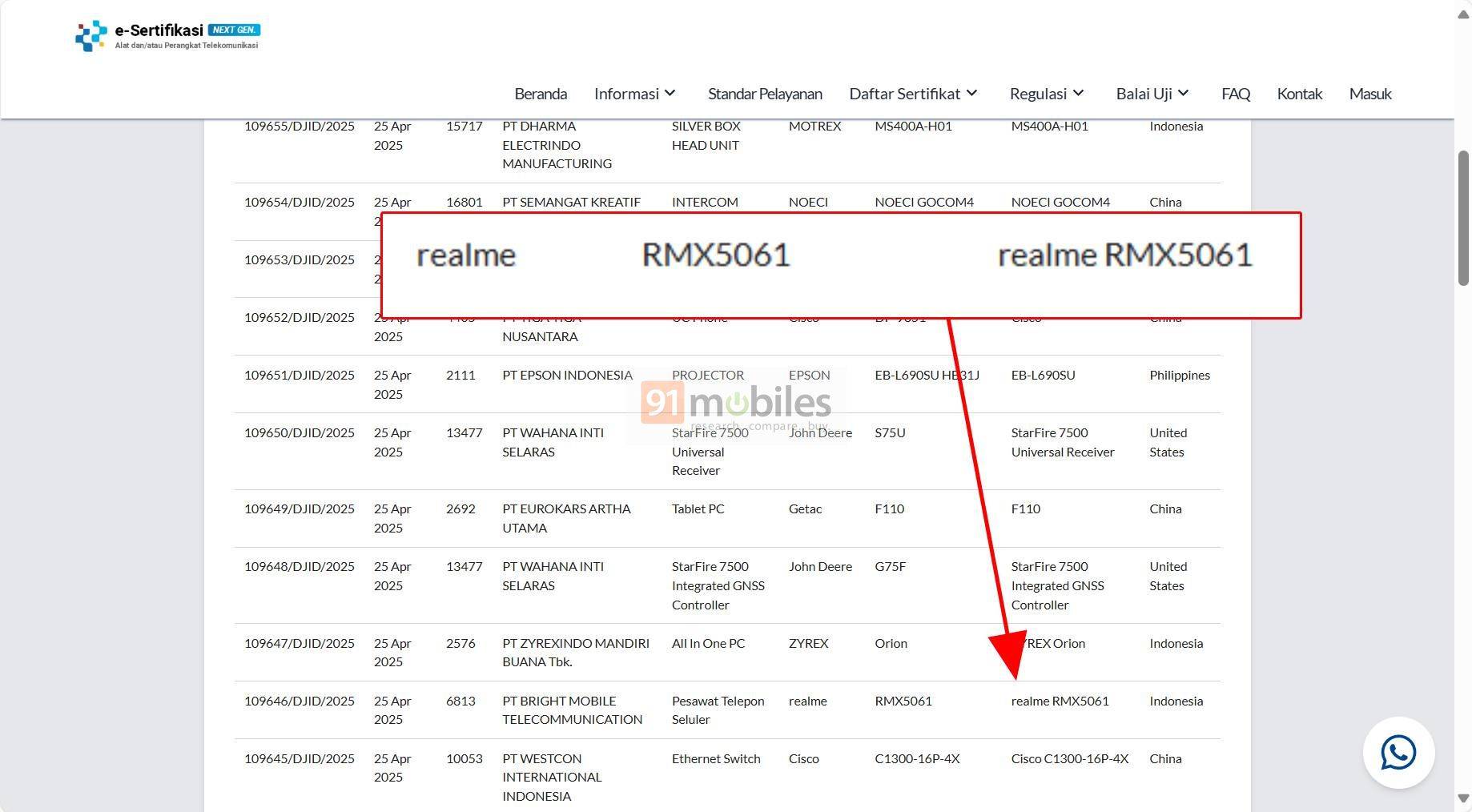Click NOECI GOCOM4 product name cell
The width and height of the screenshot is (1472, 812).
[x=1060, y=202]
